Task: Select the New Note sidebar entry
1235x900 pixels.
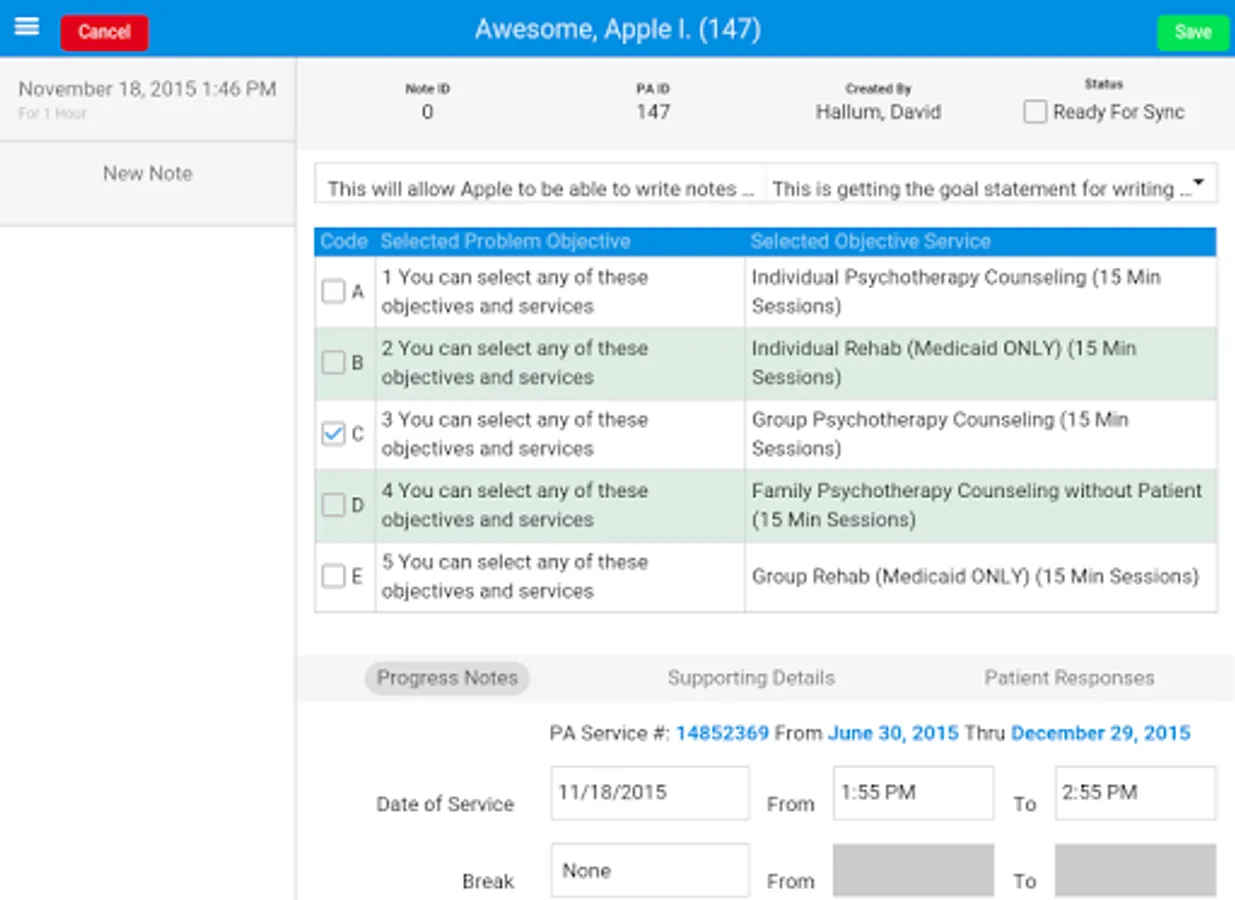Action: (147, 174)
